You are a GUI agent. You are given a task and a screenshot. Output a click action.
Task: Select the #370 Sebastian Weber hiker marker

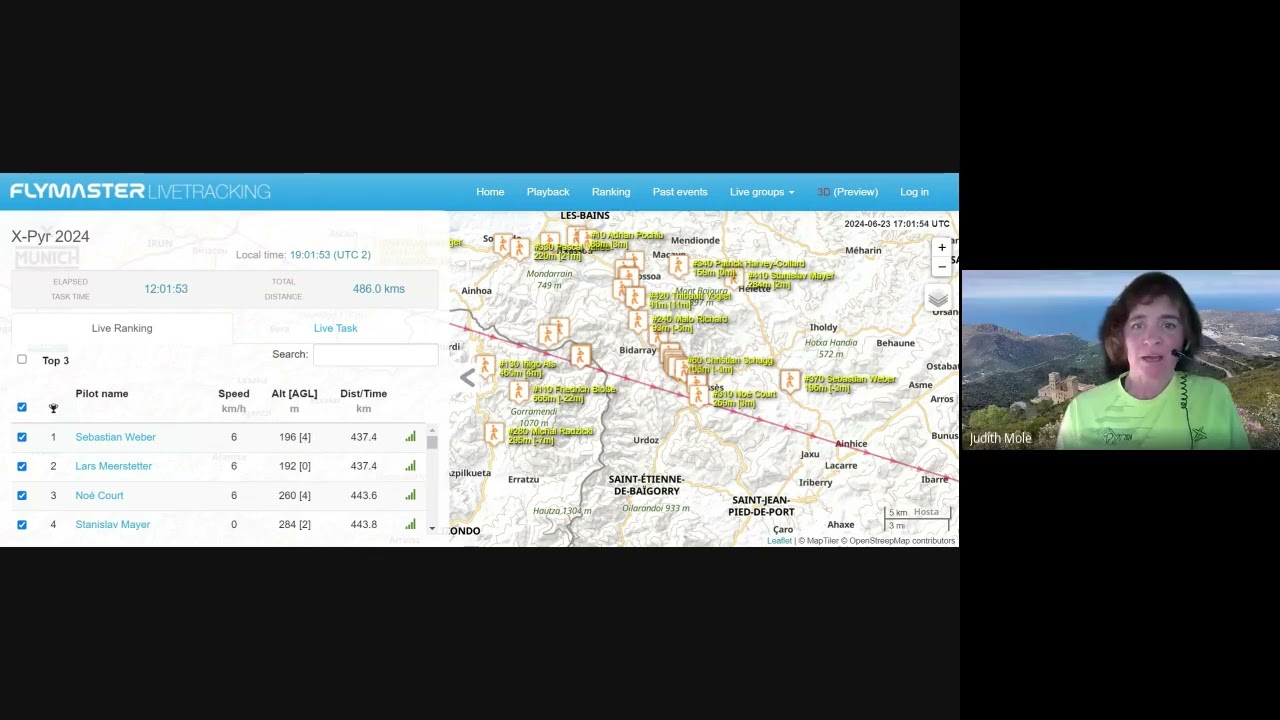pos(789,381)
